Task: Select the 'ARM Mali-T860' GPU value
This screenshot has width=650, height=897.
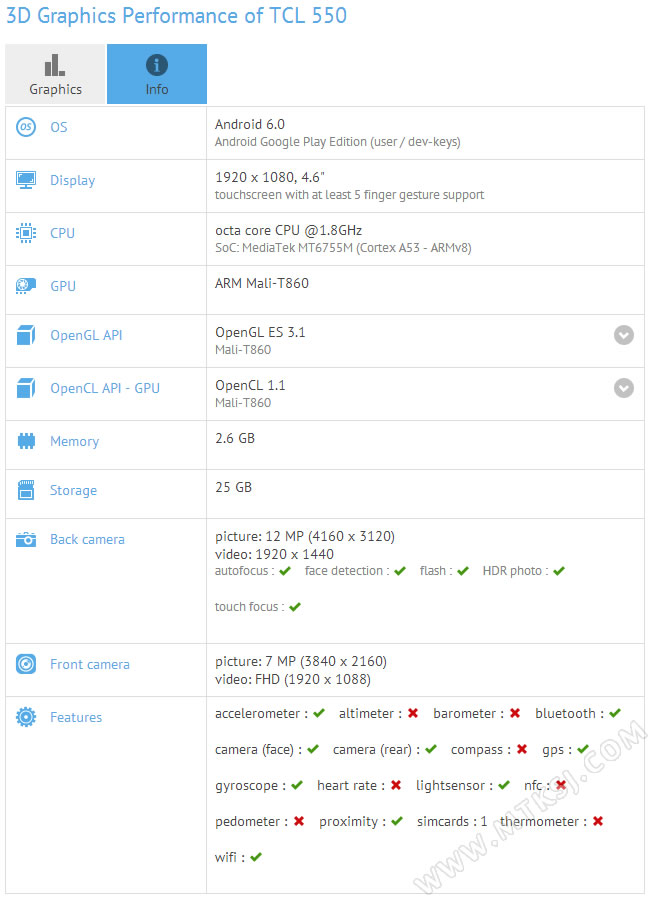Action: (x=262, y=283)
